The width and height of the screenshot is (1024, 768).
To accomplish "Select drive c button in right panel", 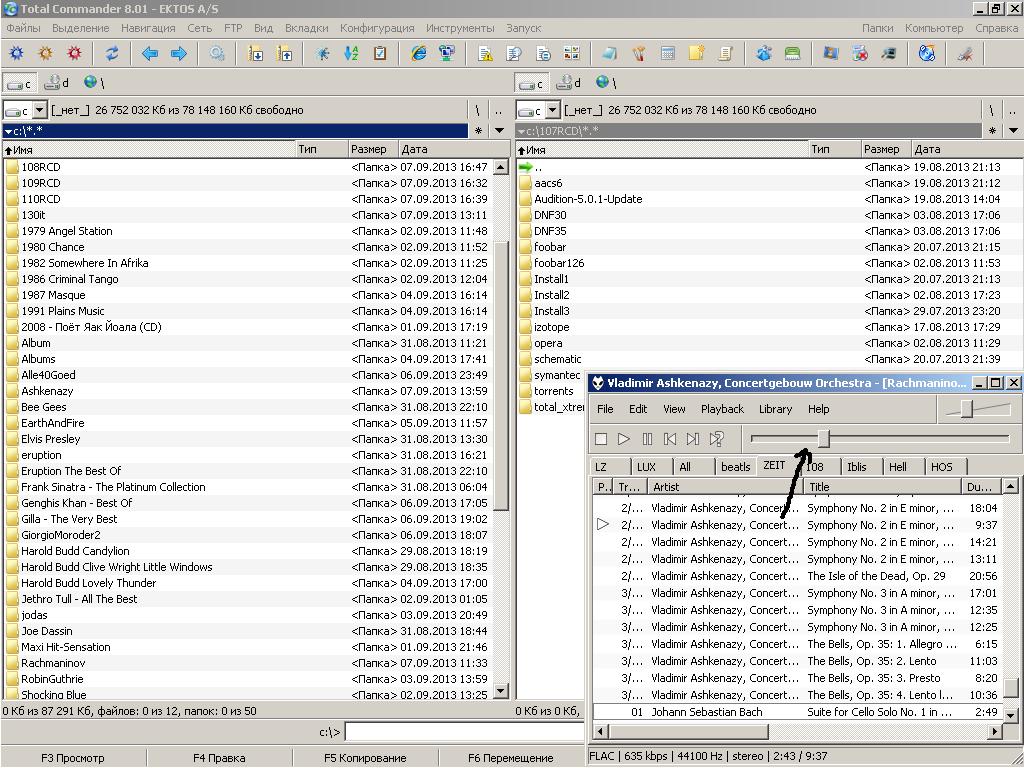I will tap(531, 83).
